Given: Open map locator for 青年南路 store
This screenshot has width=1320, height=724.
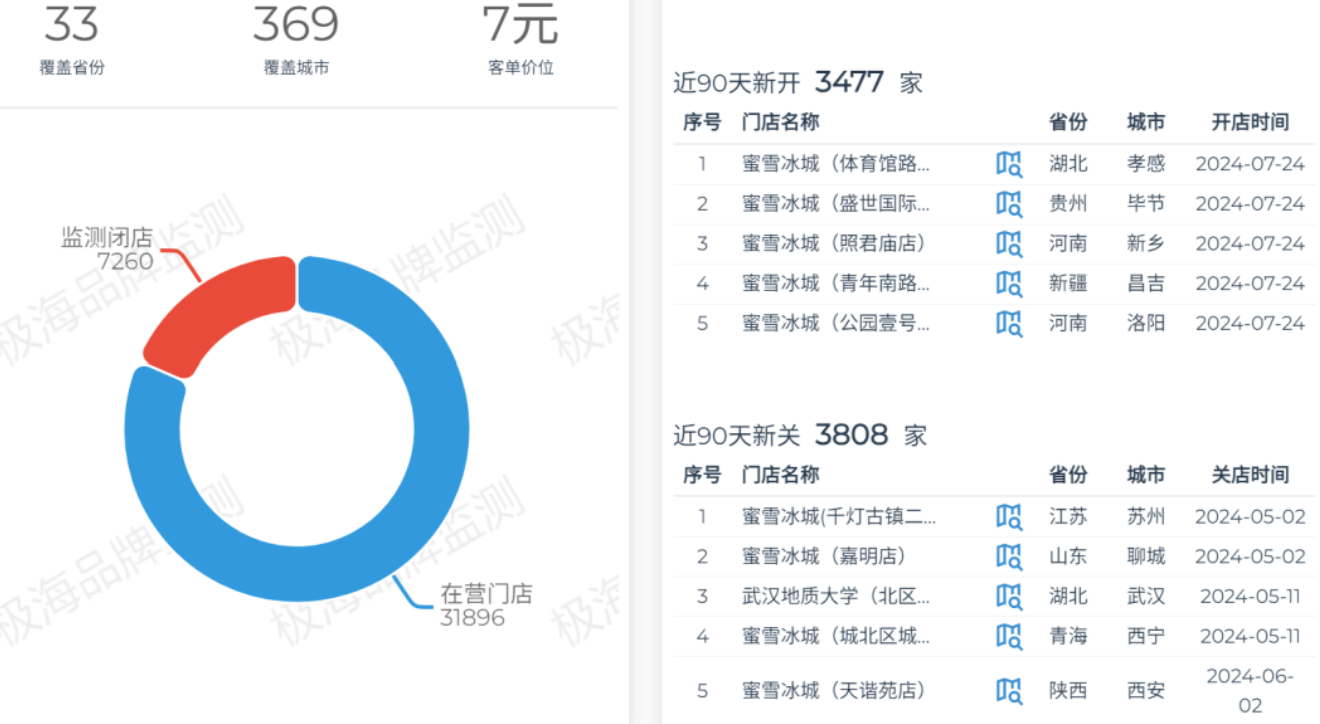Looking at the screenshot, I should (1009, 284).
